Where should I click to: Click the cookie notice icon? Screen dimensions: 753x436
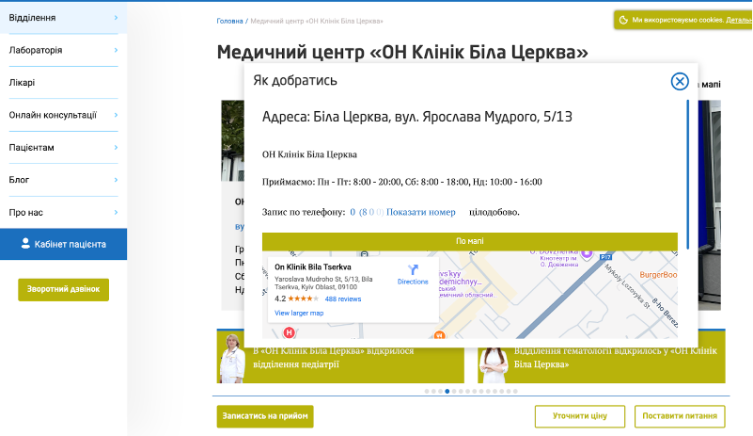[x=623, y=19]
